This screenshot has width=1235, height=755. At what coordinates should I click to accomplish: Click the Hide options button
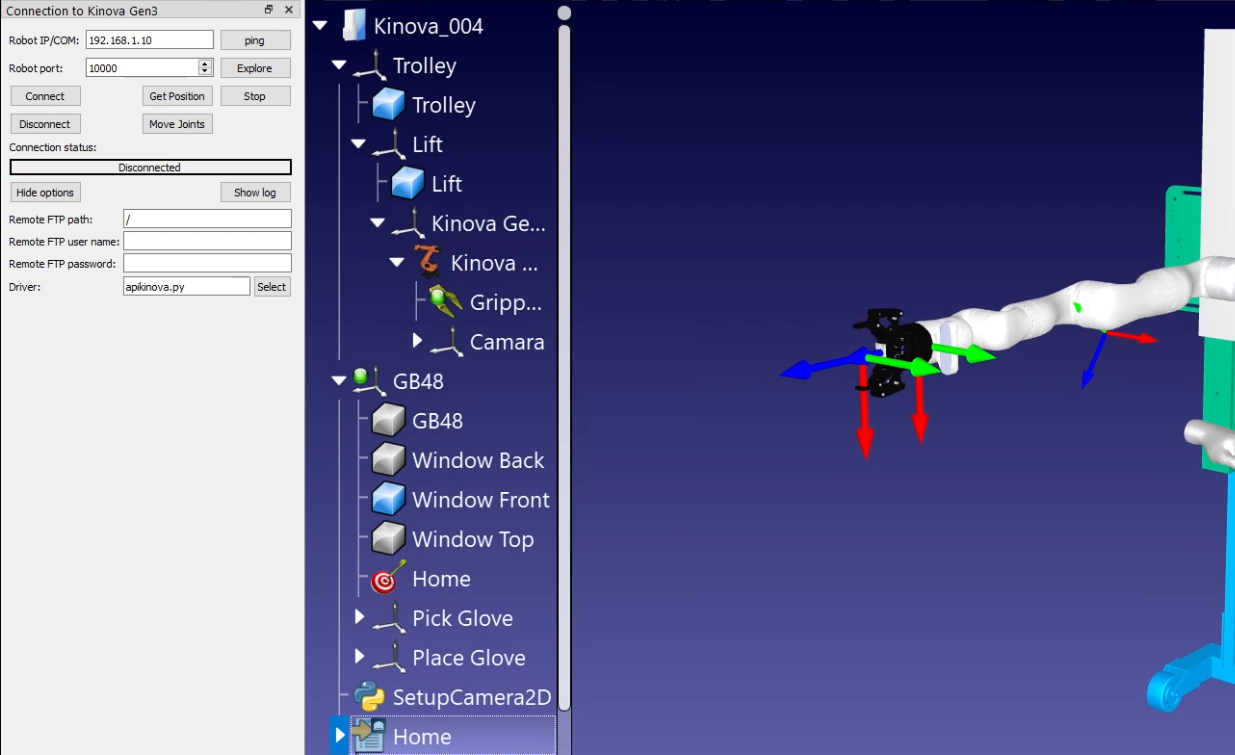coord(45,192)
